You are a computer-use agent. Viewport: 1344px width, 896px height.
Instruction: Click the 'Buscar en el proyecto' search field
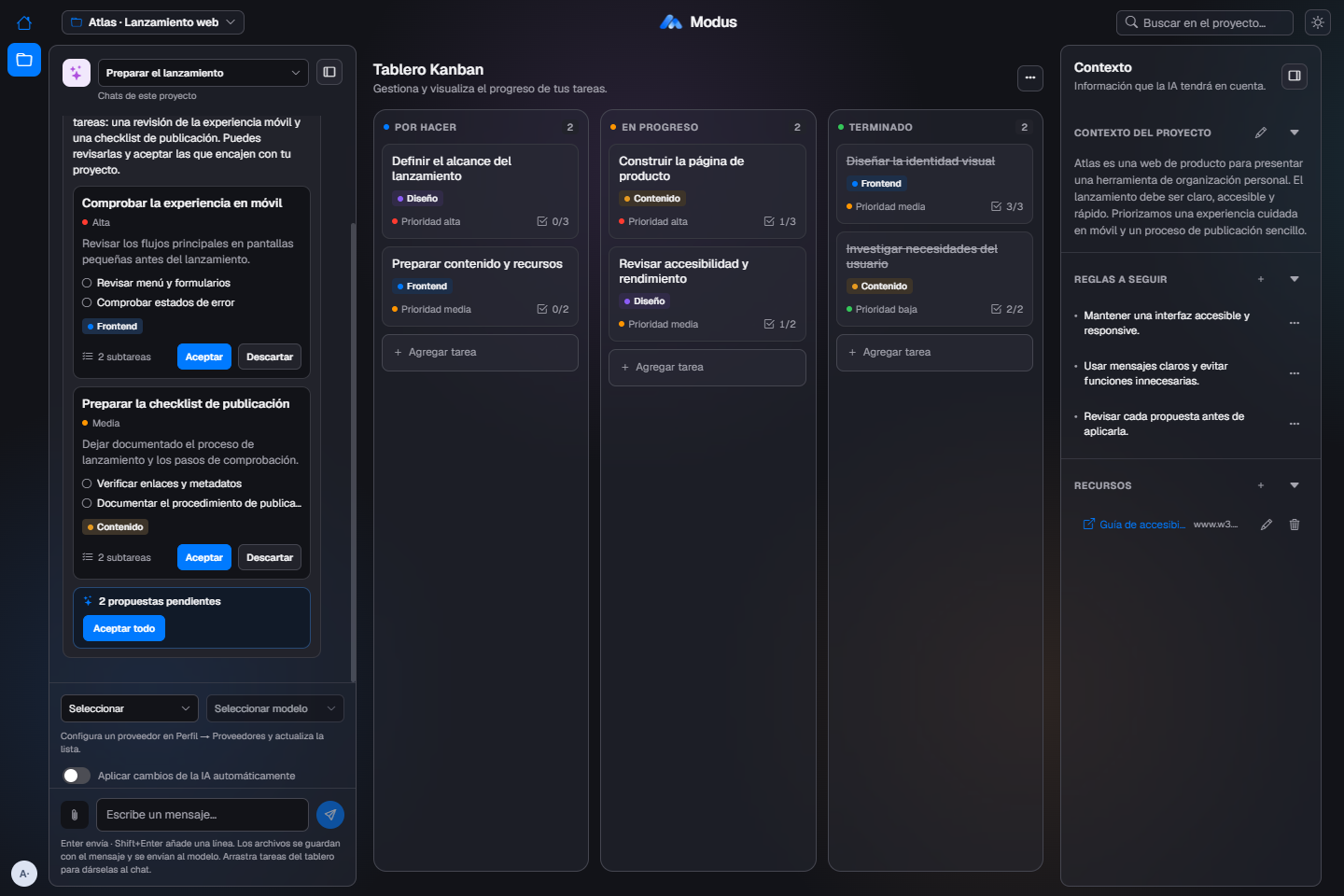click(x=1205, y=22)
